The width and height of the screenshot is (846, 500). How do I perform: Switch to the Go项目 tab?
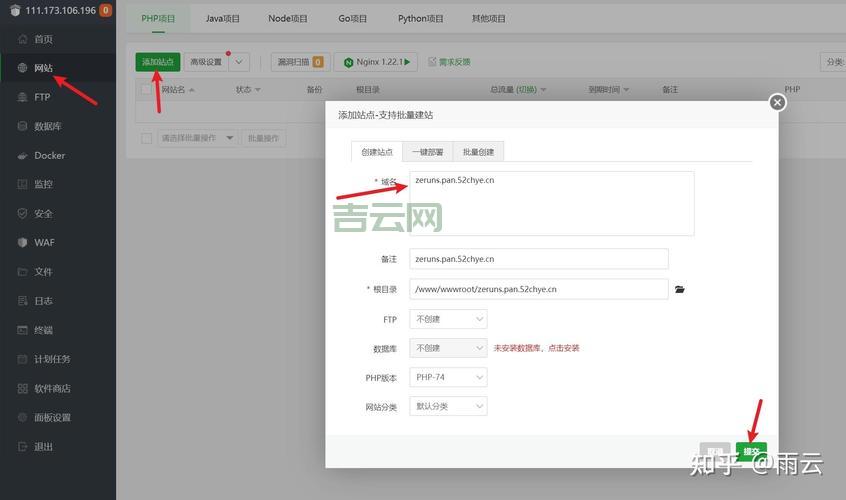pos(352,19)
